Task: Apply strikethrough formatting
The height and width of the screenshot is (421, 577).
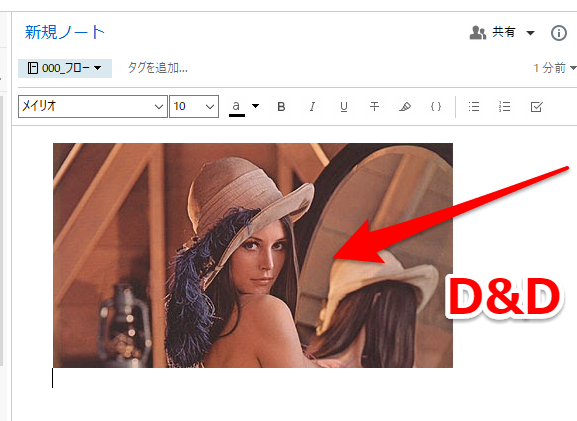Action: (374, 107)
